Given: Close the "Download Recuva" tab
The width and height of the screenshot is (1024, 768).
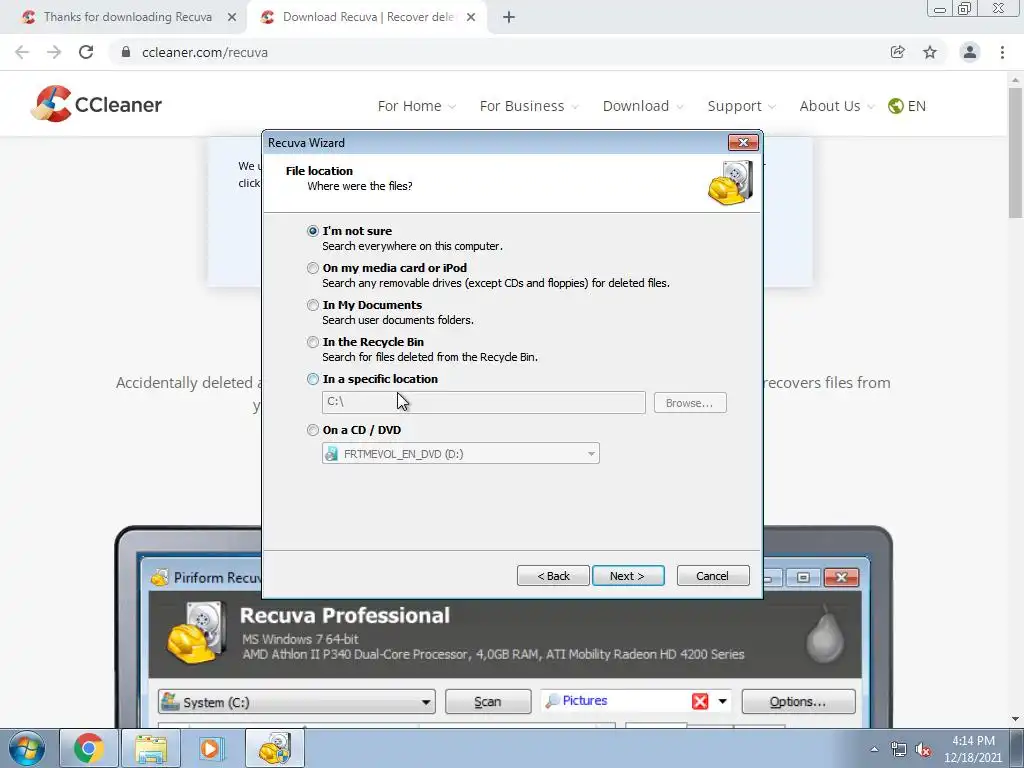Looking at the screenshot, I should pos(471,18).
